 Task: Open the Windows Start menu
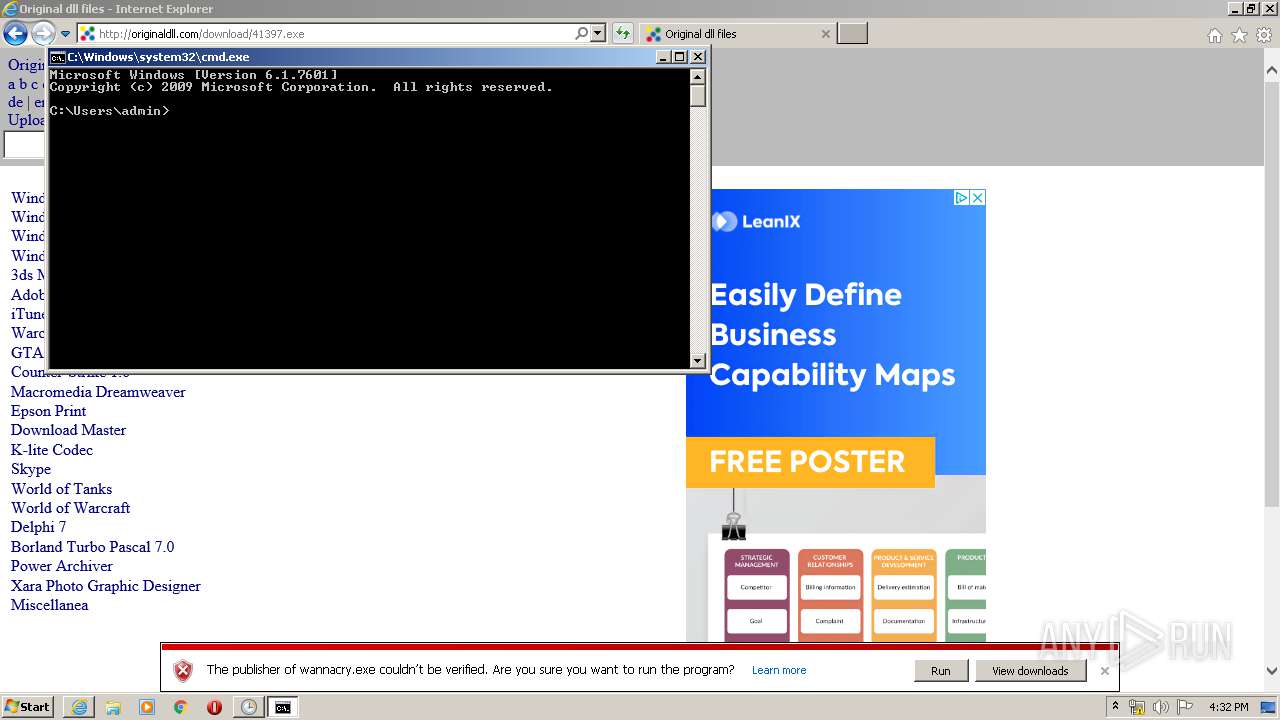click(x=28, y=707)
